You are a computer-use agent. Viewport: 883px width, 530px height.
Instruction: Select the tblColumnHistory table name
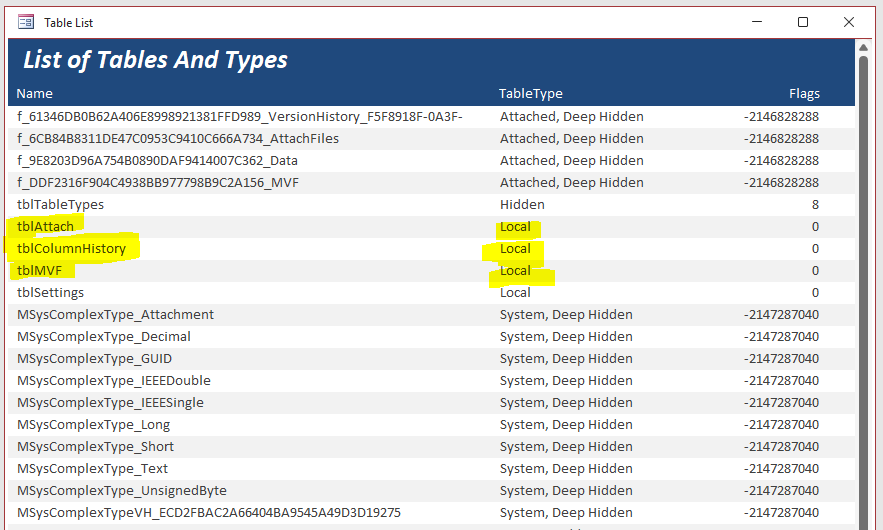point(72,248)
